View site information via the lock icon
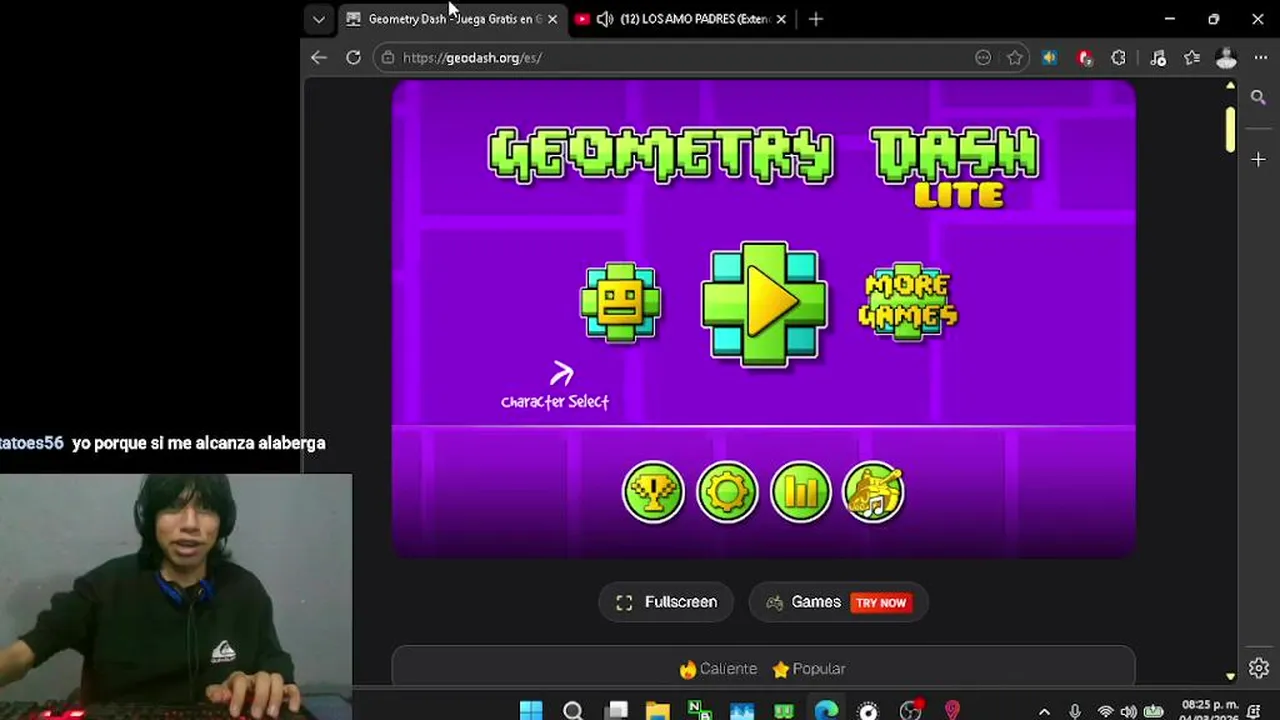Image resolution: width=1280 pixels, height=720 pixels. point(388,58)
